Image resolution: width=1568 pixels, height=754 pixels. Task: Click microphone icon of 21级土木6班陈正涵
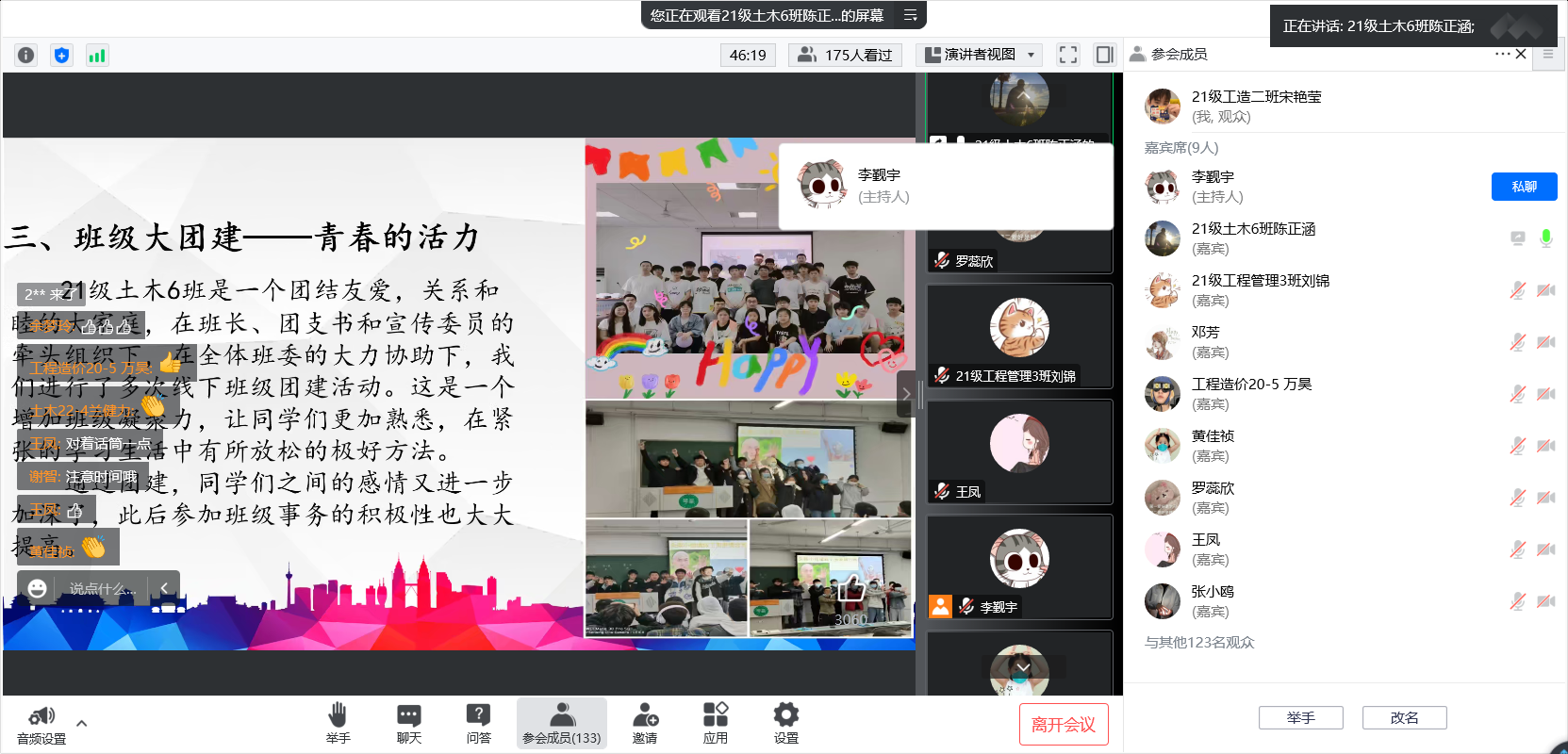[x=1545, y=238]
